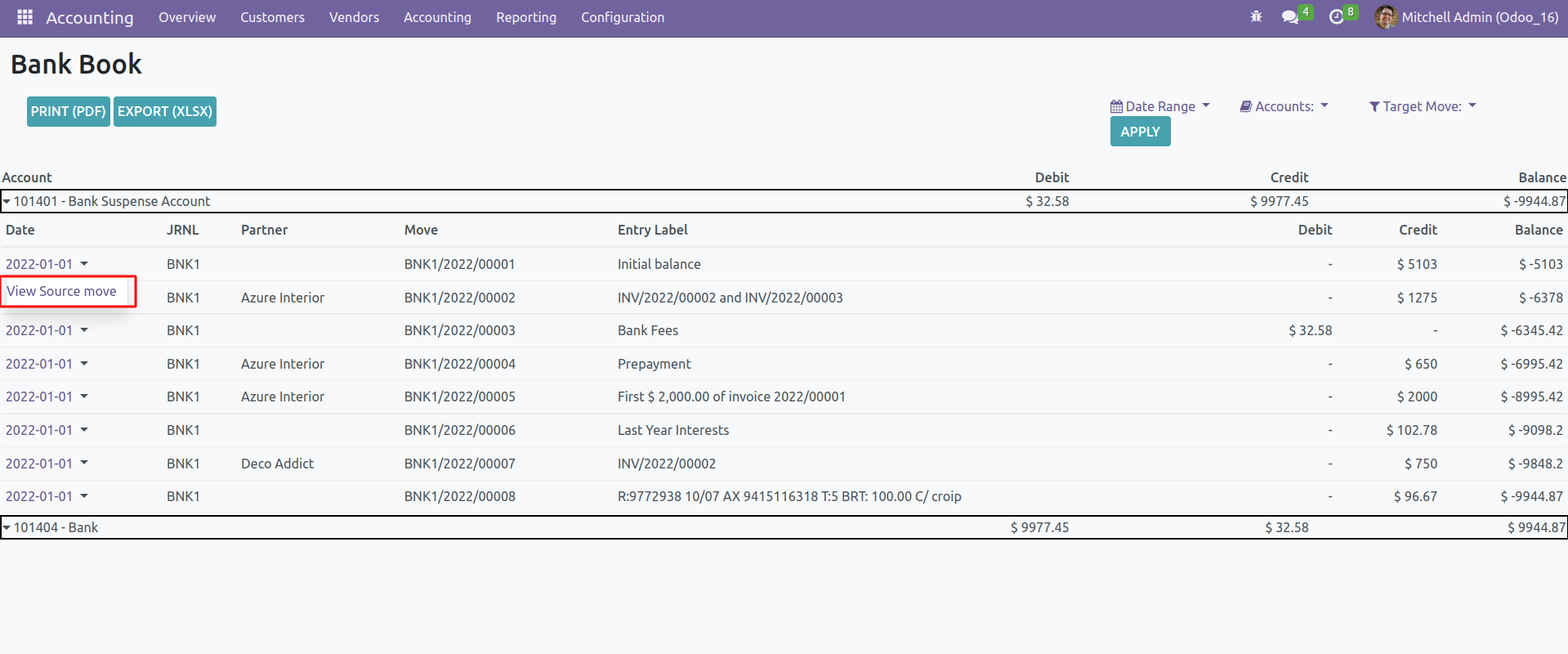Click View Source move option
The width and height of the screenshot is (1568, 654).
click(x=62, y=291)
